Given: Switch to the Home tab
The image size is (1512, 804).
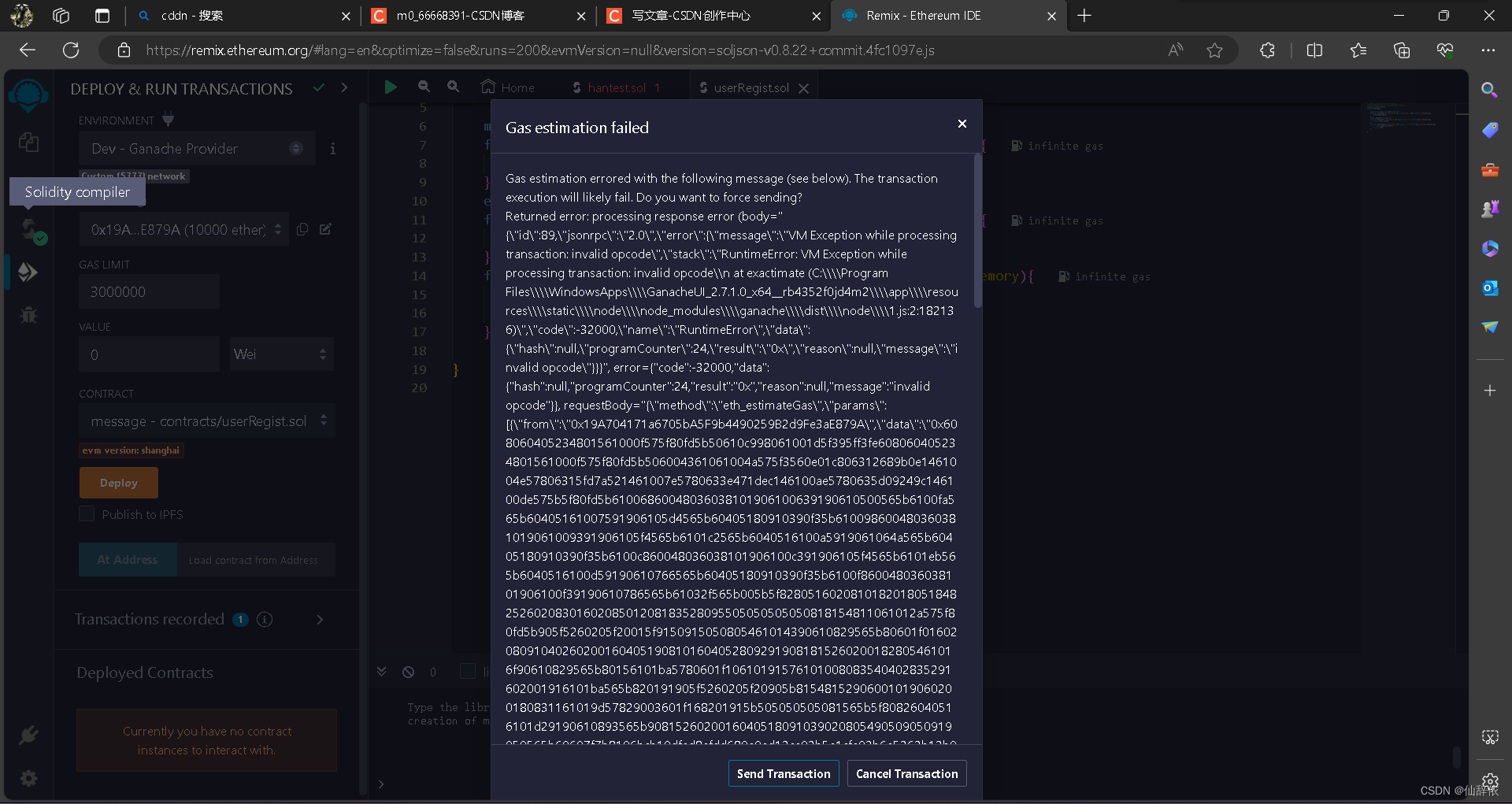Looking at the screenshot, I should coord(508,87).
